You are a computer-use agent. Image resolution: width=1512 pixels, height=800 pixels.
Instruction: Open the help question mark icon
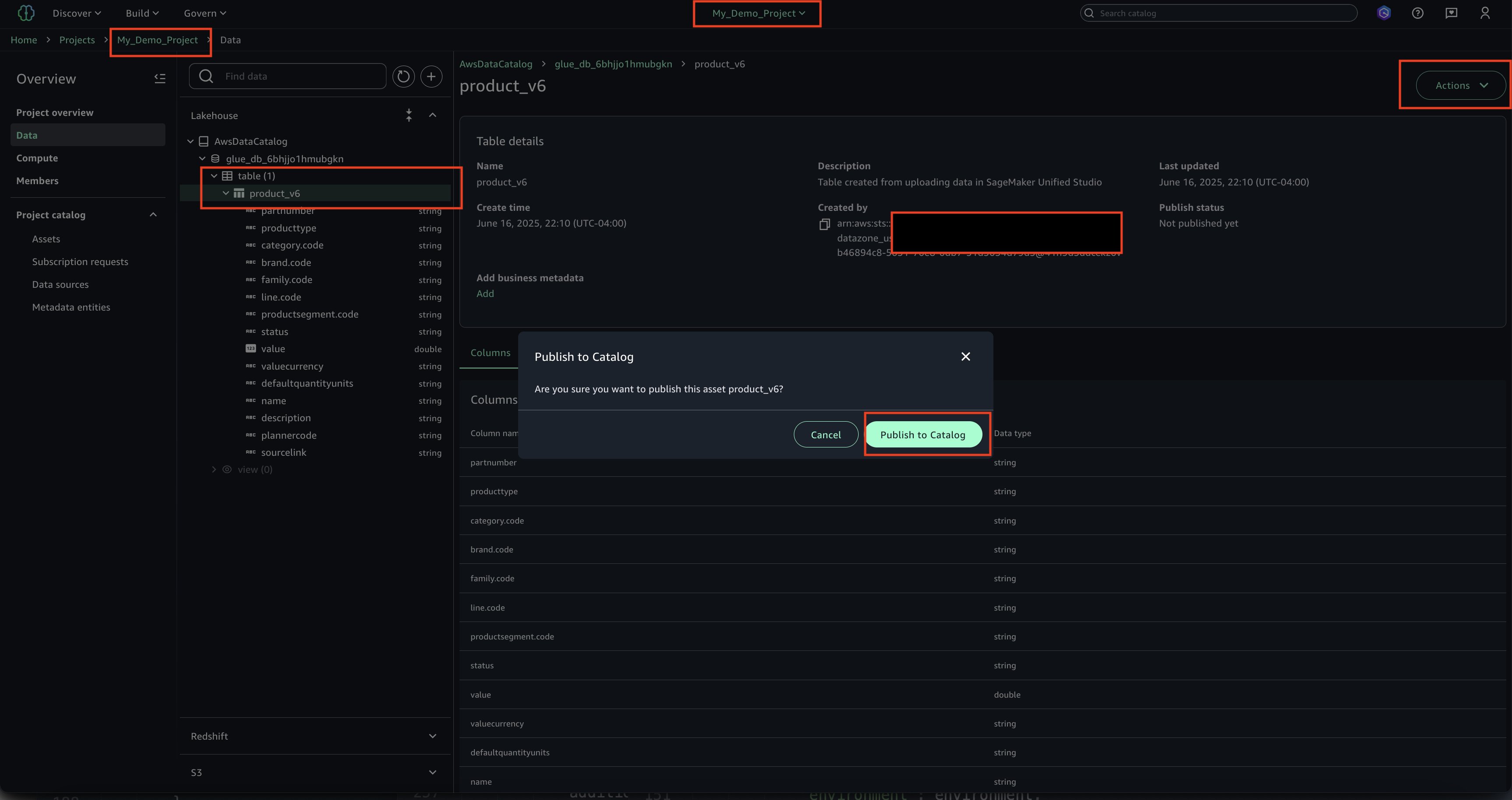pyautogui.click(x=1417, y=13)
